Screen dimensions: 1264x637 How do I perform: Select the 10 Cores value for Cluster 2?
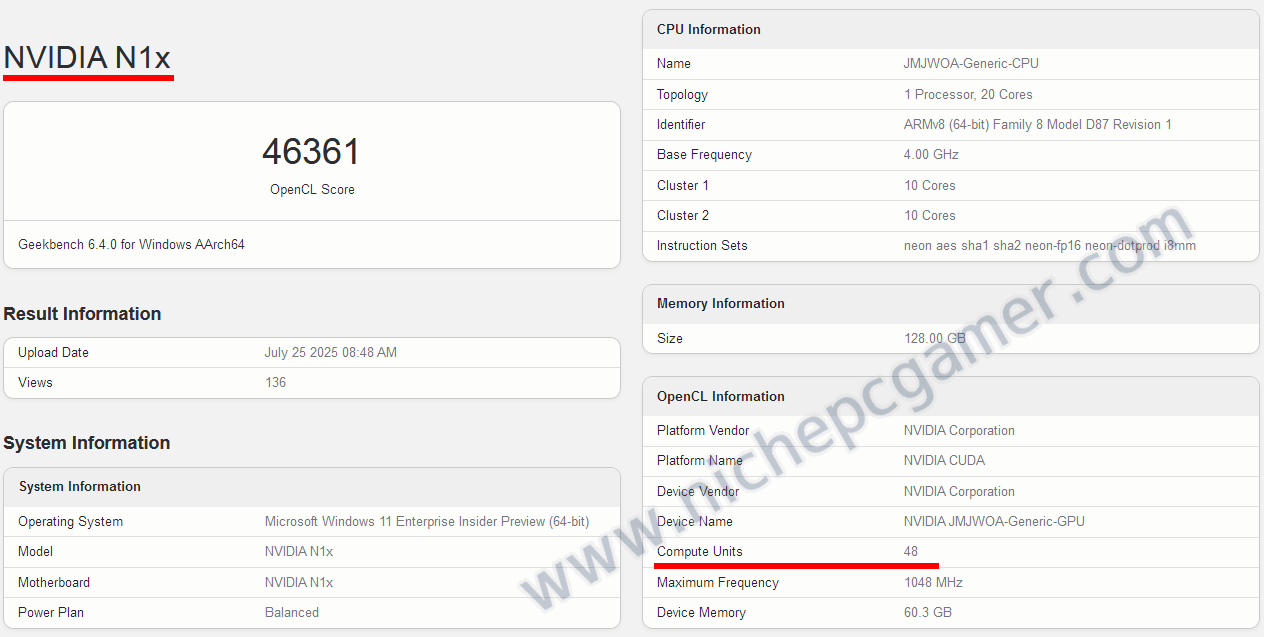(930, 215)
